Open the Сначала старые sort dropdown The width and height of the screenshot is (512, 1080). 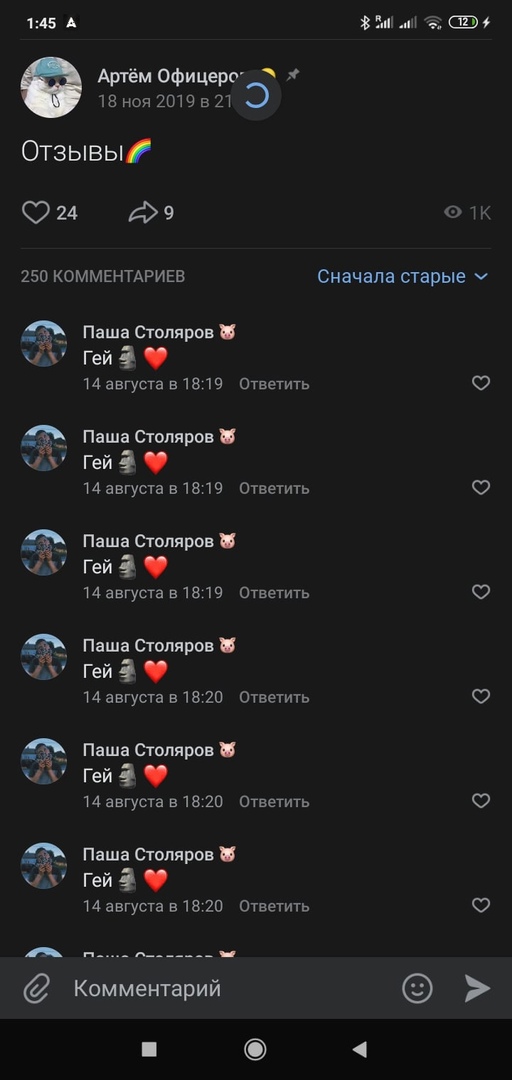402,276
